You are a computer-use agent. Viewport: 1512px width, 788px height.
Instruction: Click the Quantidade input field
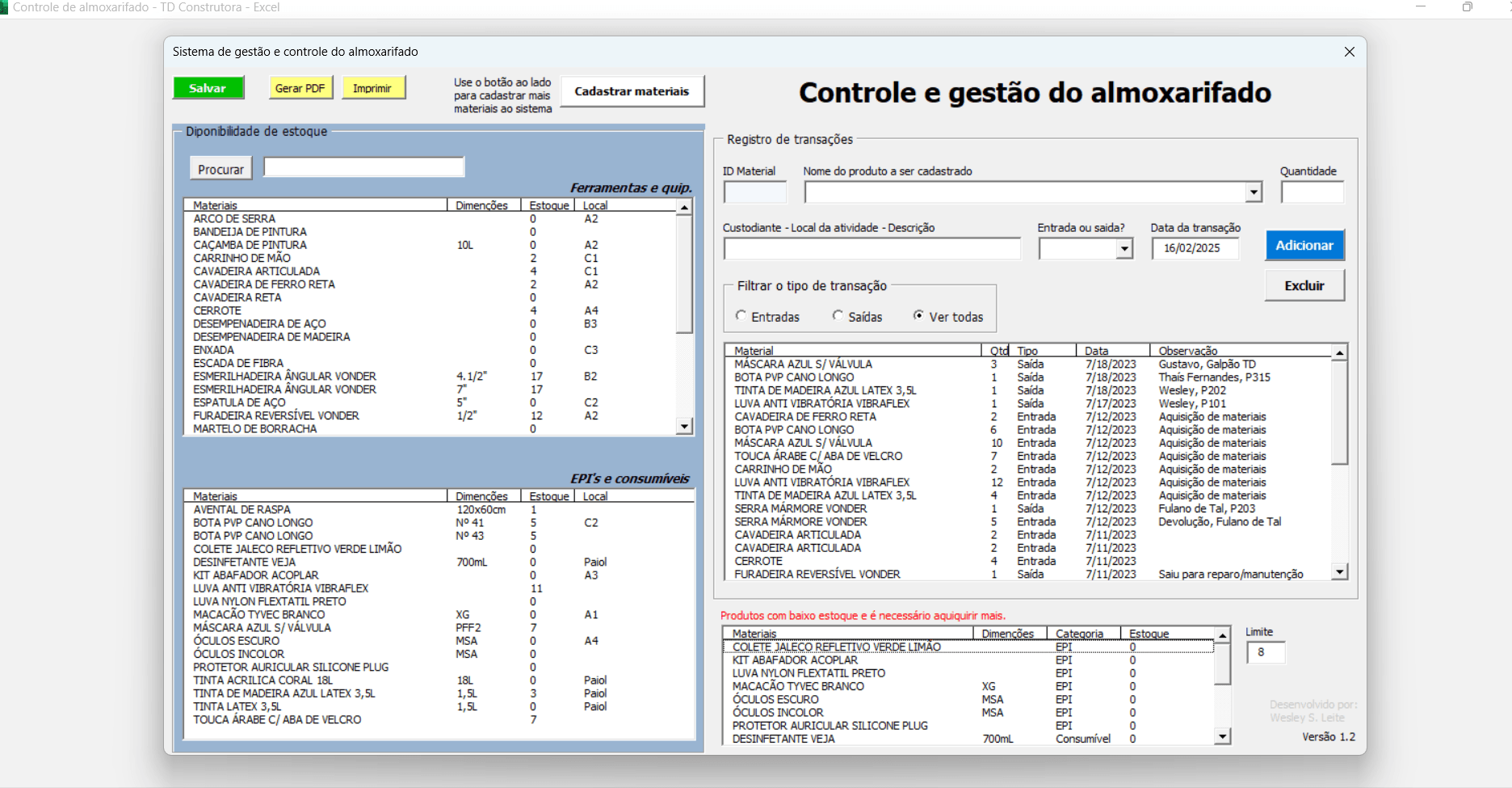pos(1312,192)
